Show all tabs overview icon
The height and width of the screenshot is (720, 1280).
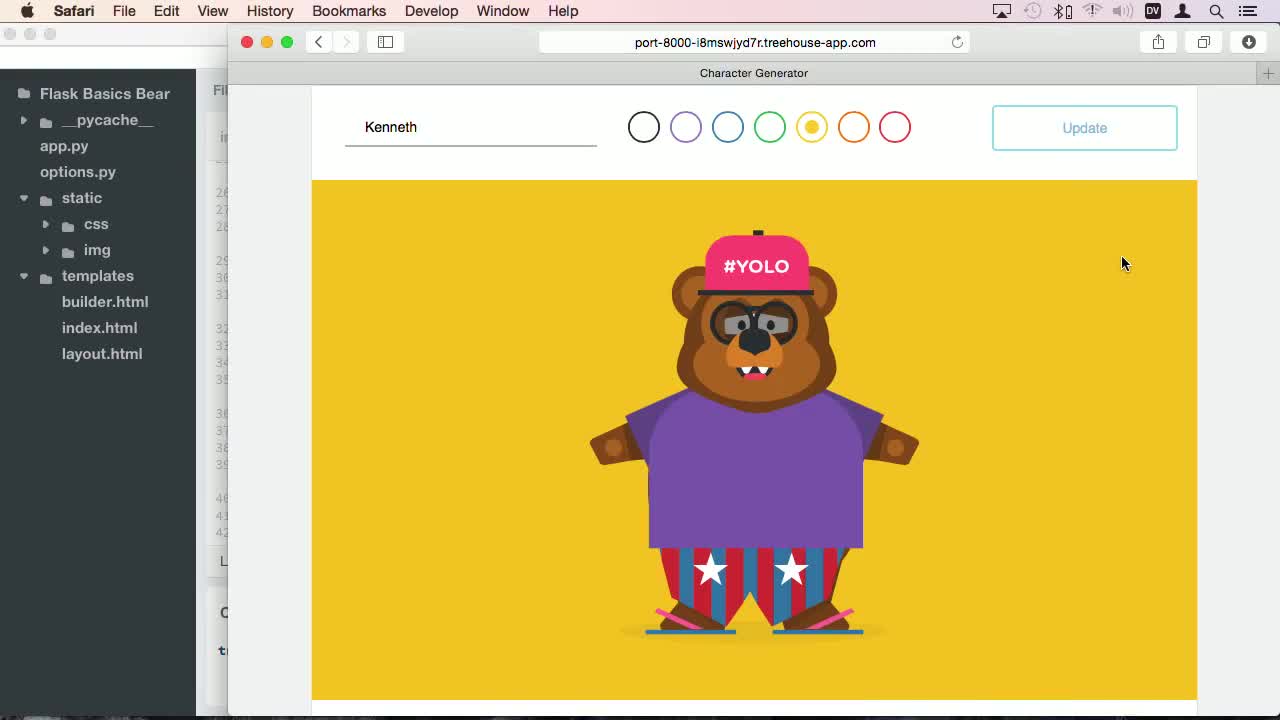pos(1204,42)
